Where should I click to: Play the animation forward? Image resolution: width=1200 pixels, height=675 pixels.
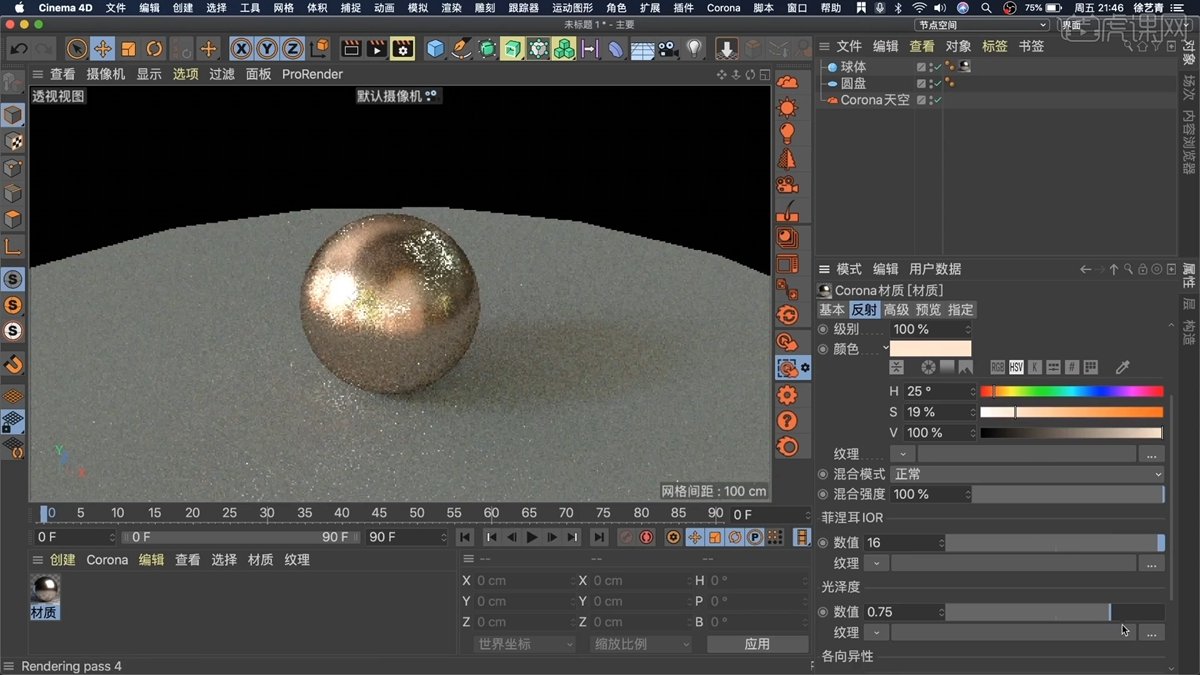coord(532,537)
